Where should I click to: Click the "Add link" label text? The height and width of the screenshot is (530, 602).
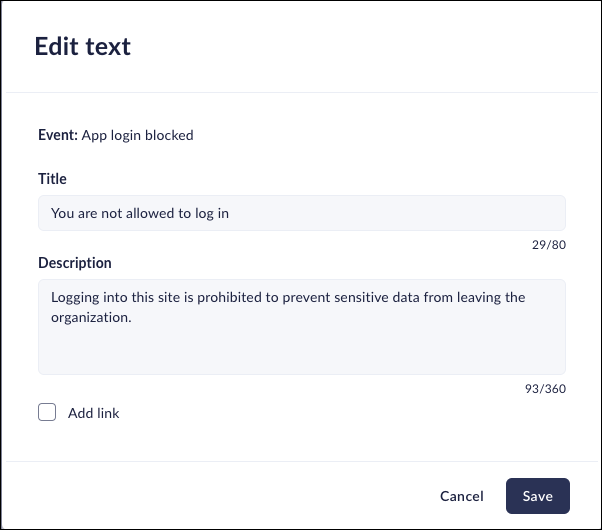(94, 413)
